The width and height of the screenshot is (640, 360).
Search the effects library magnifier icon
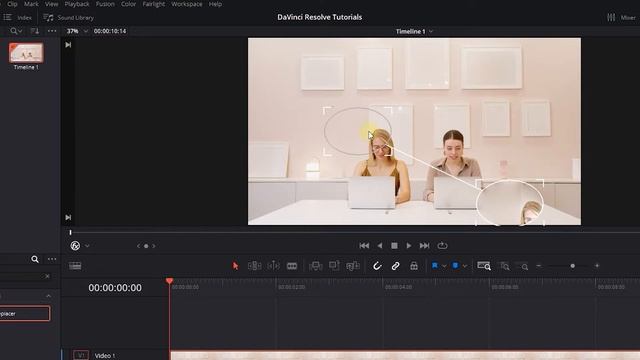point(35,259)
